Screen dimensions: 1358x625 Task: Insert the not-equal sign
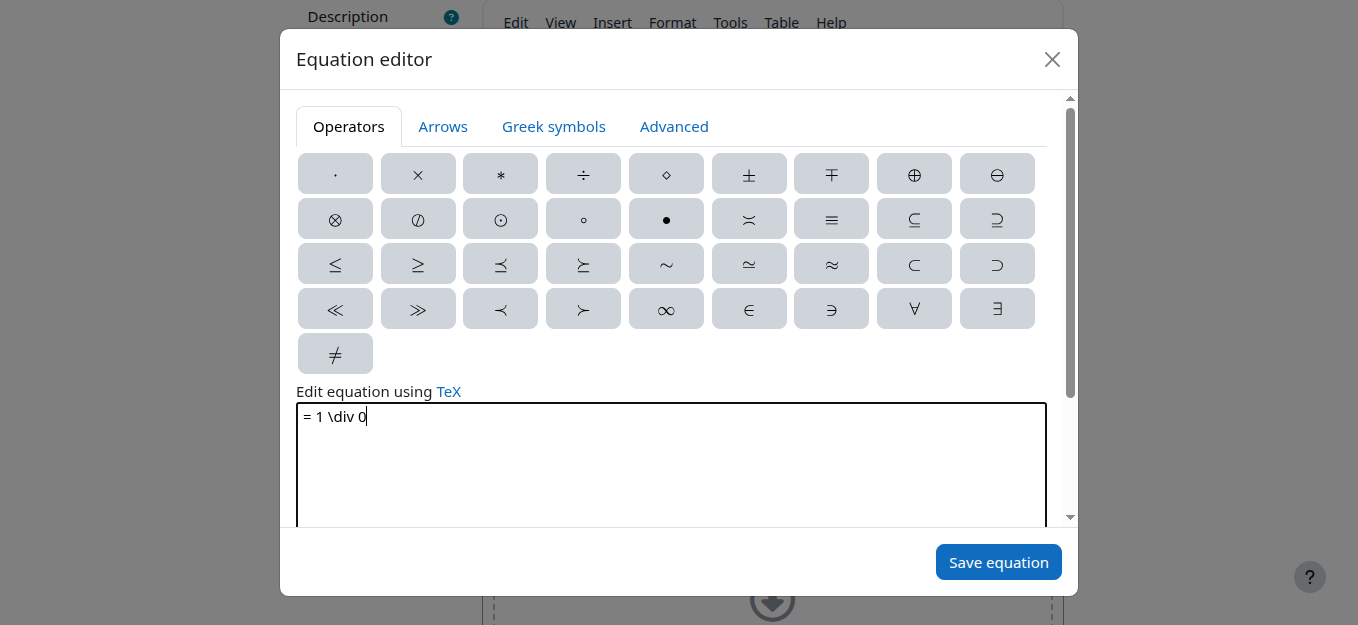[x=335, y=354]
